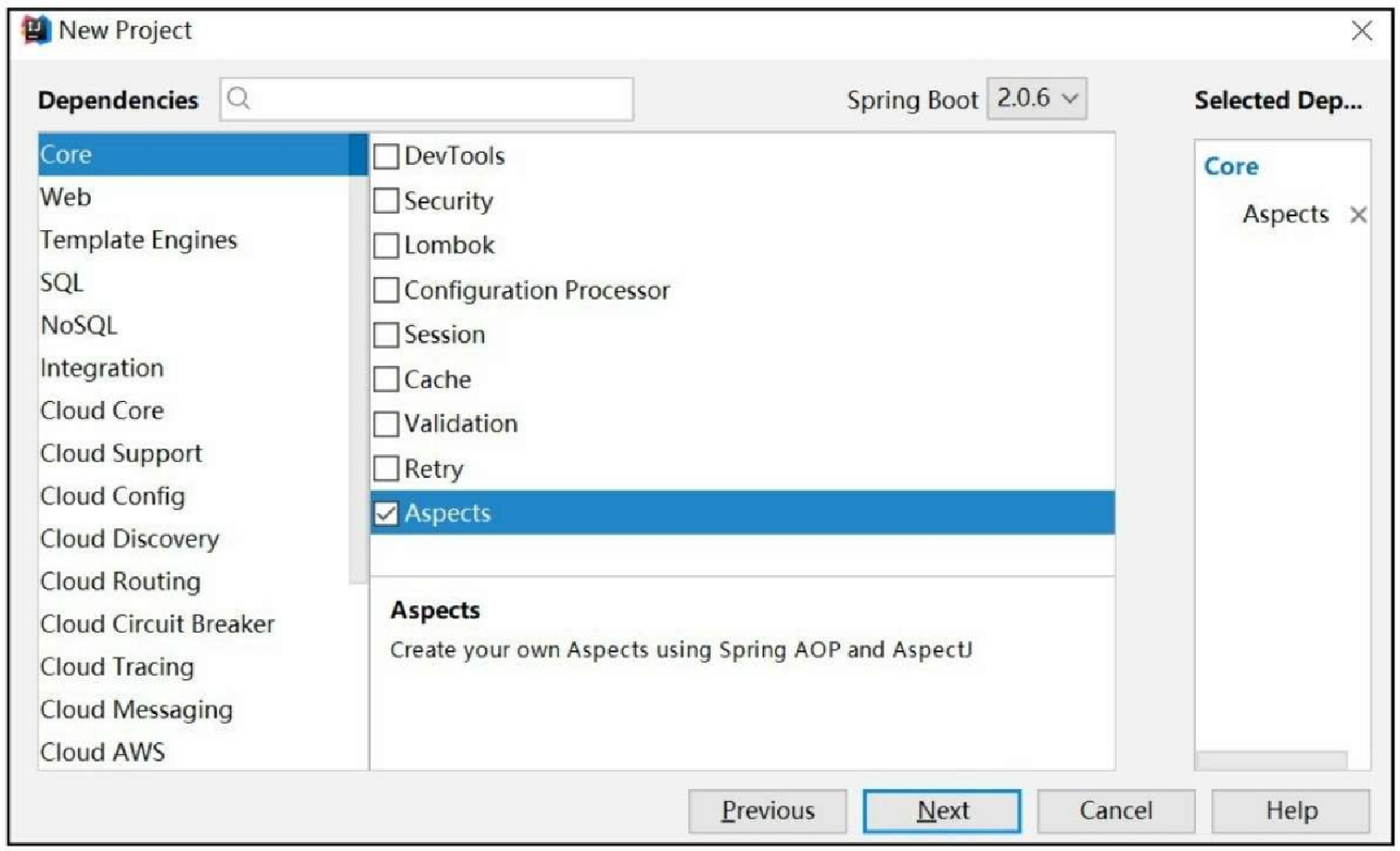This screenshot has width=1400, height=851.
Task: Click the dependencies search field
Action: (x=427, y=99)
